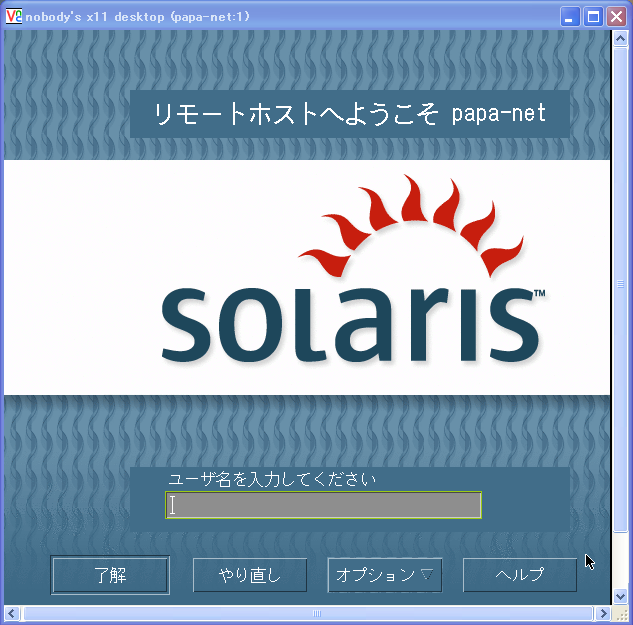Click the やり直し (Start Over) button
This screenshot has height=625, width=633.
(x=250, y=575)
